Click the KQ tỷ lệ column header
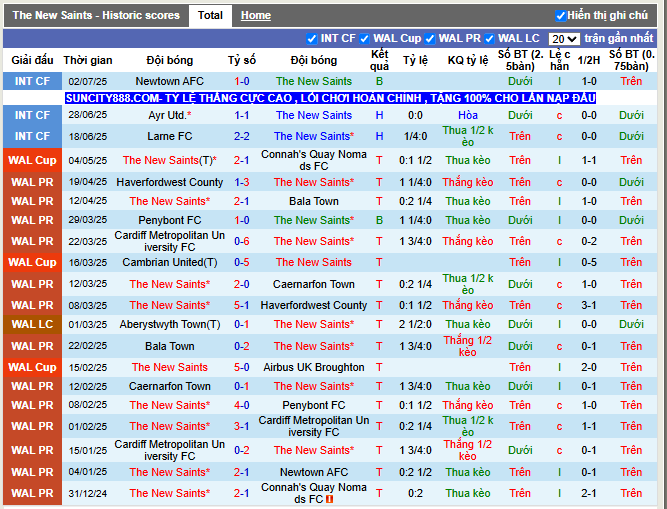 [467, 60]
